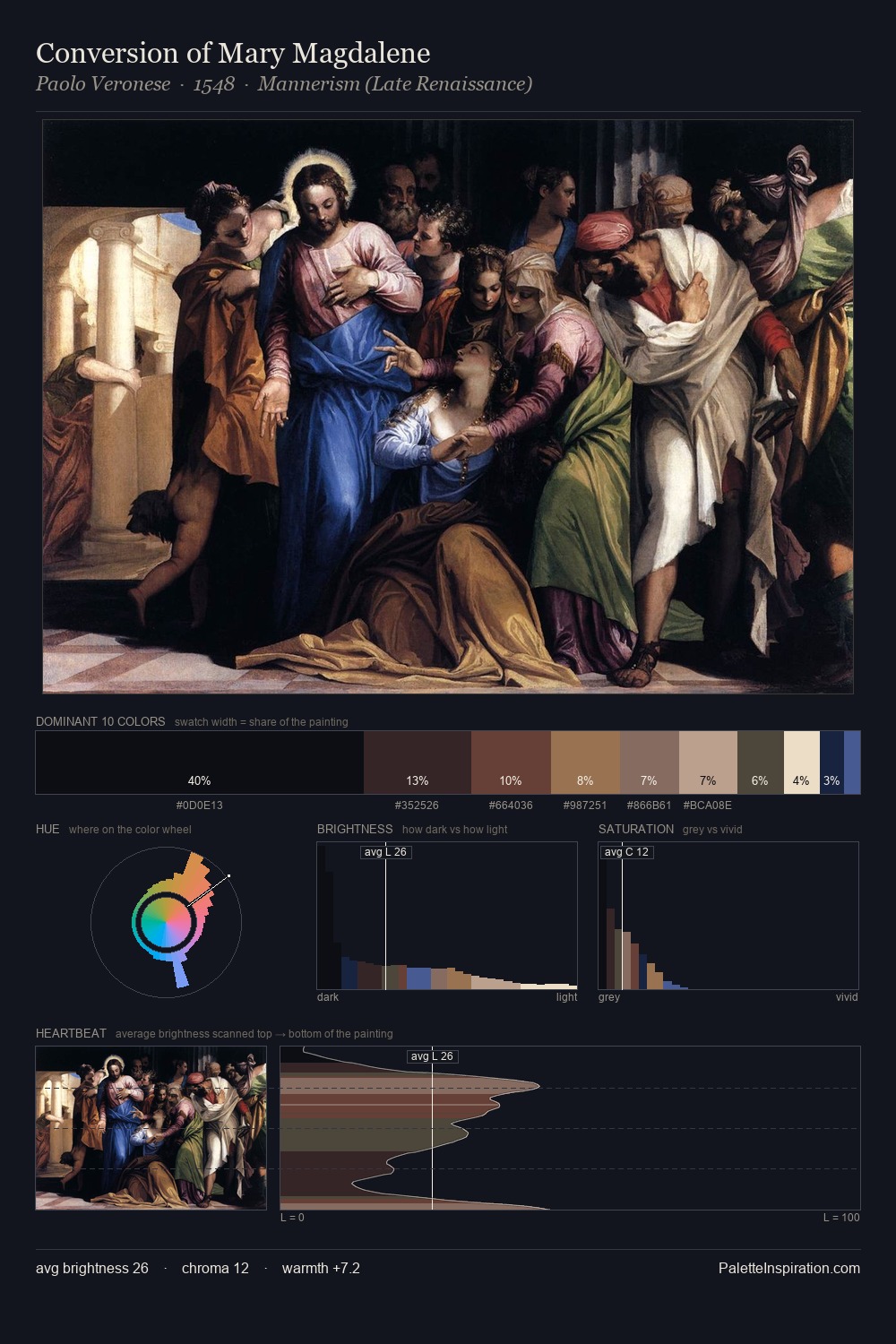Click the 'L = 0' axis label
The height and width of the screenshot is (1344, 896).
click(292, 1218)
